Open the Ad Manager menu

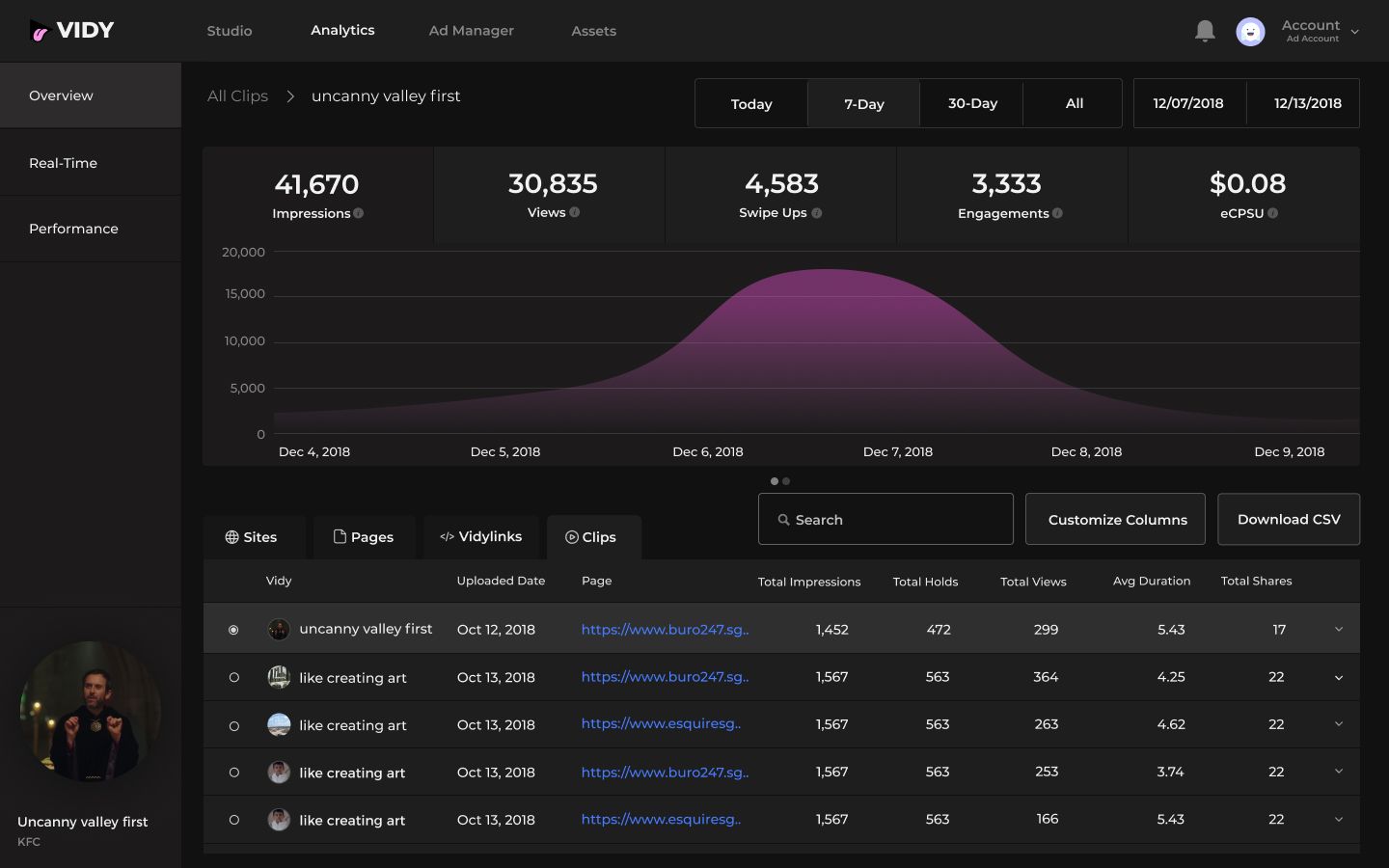click(471, 31)
